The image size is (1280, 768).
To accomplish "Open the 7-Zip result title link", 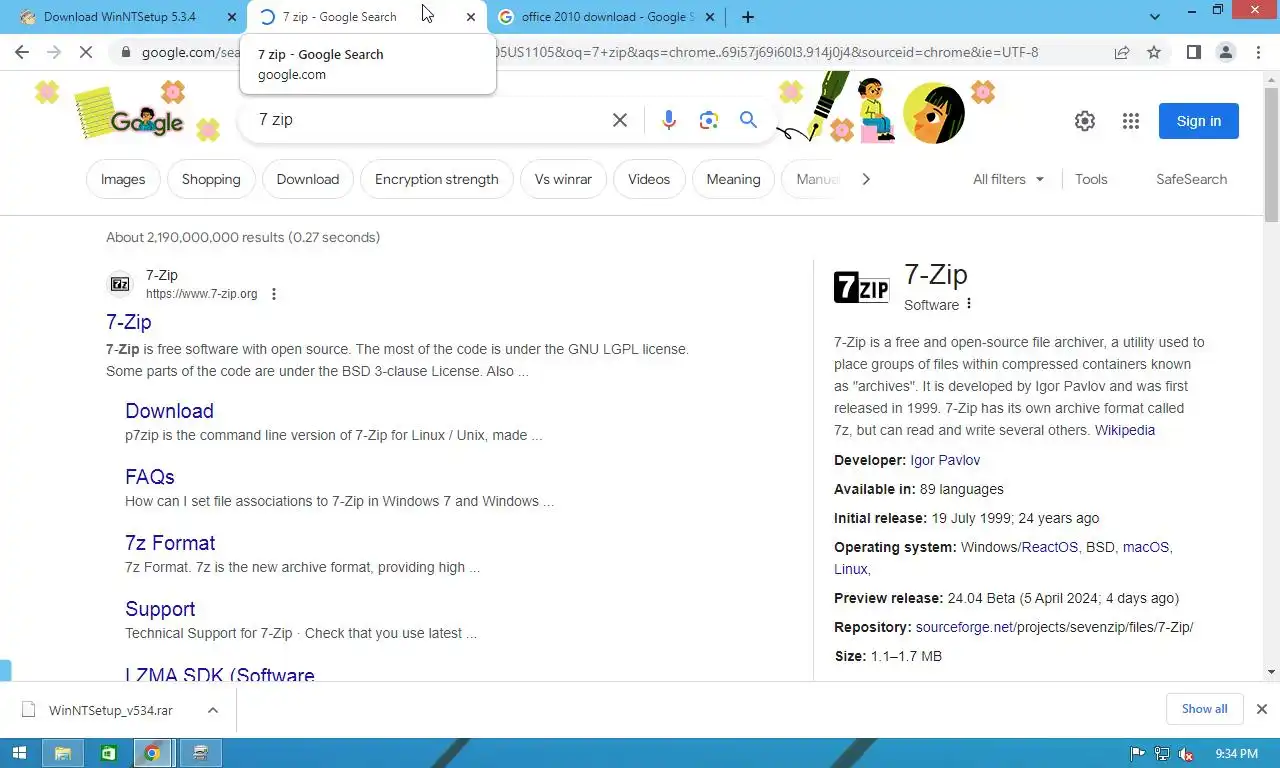I will tap(129, 322).
